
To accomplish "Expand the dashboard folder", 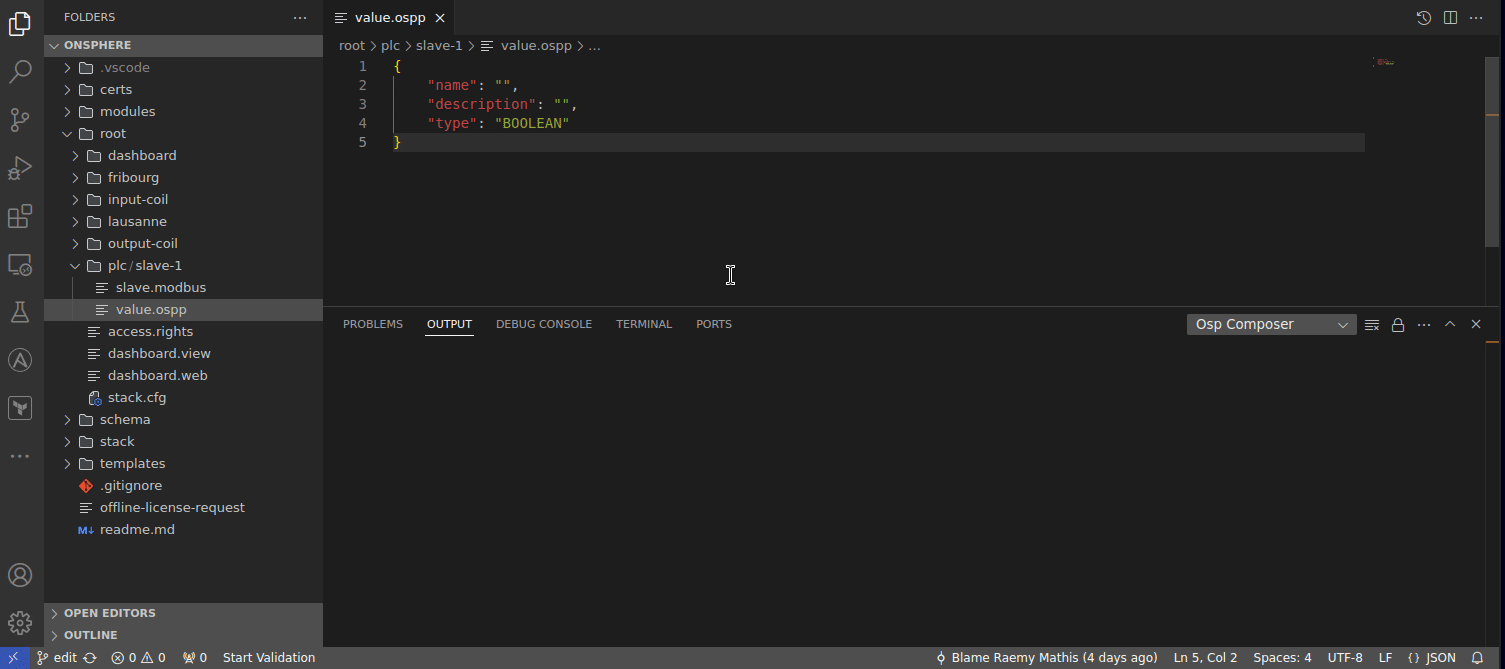I will click(x=184, y=155).
